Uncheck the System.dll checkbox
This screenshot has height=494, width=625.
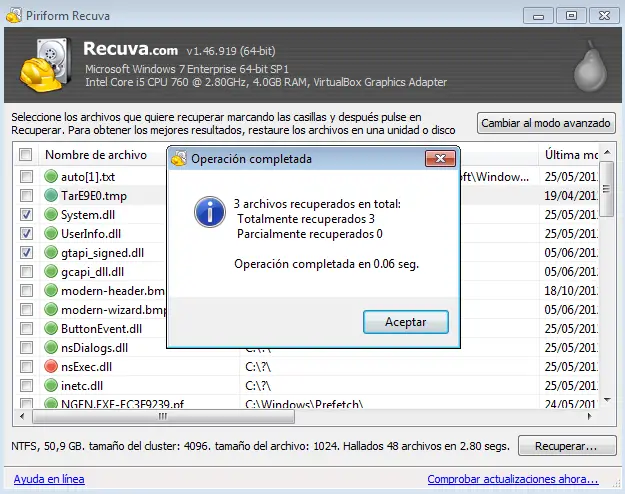click(x=26, y=215)
